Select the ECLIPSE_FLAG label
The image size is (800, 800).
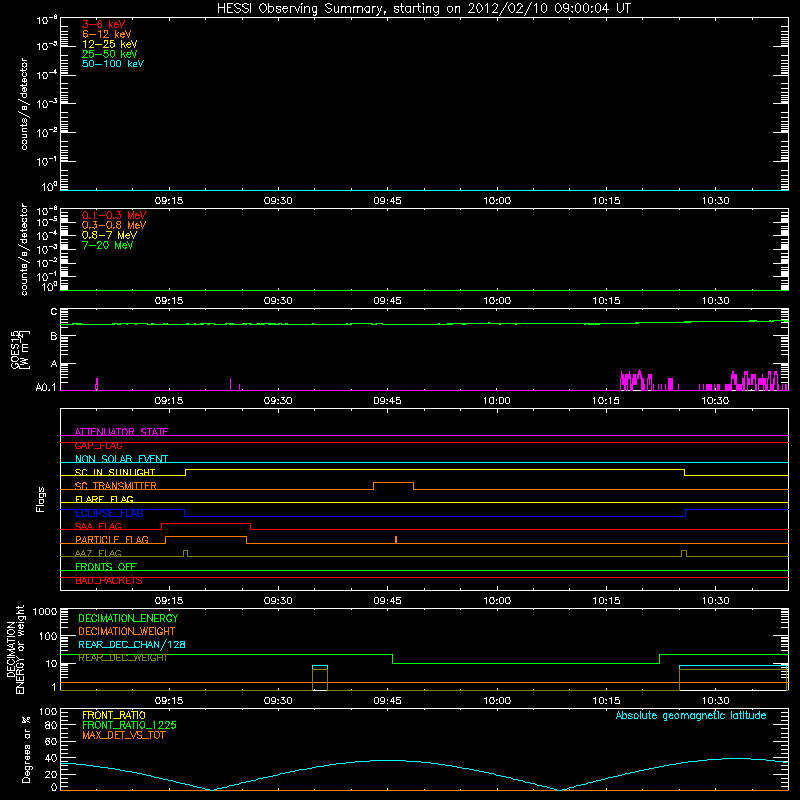pos(109,513)
